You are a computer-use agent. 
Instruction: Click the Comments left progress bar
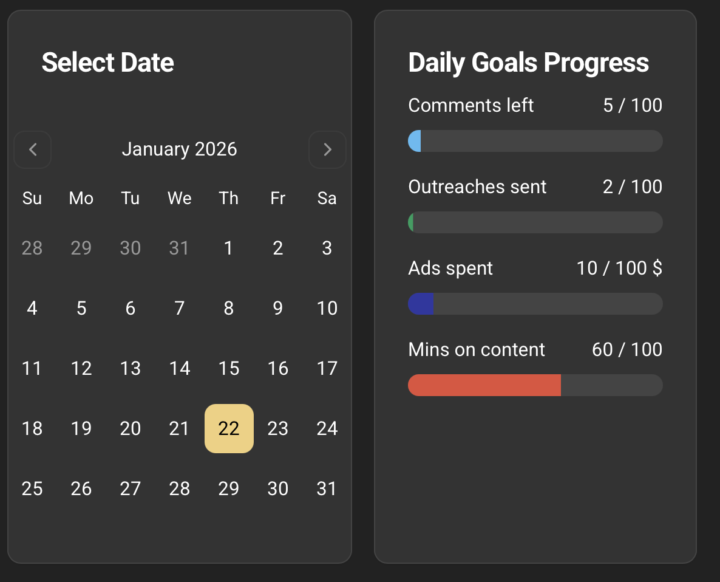[x=535, y=141]
